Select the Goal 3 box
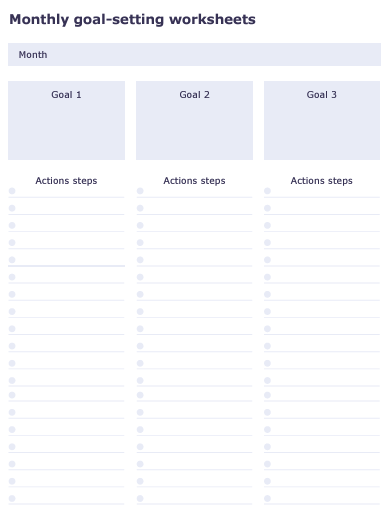 pyautogui.click(x=322, y=120)
